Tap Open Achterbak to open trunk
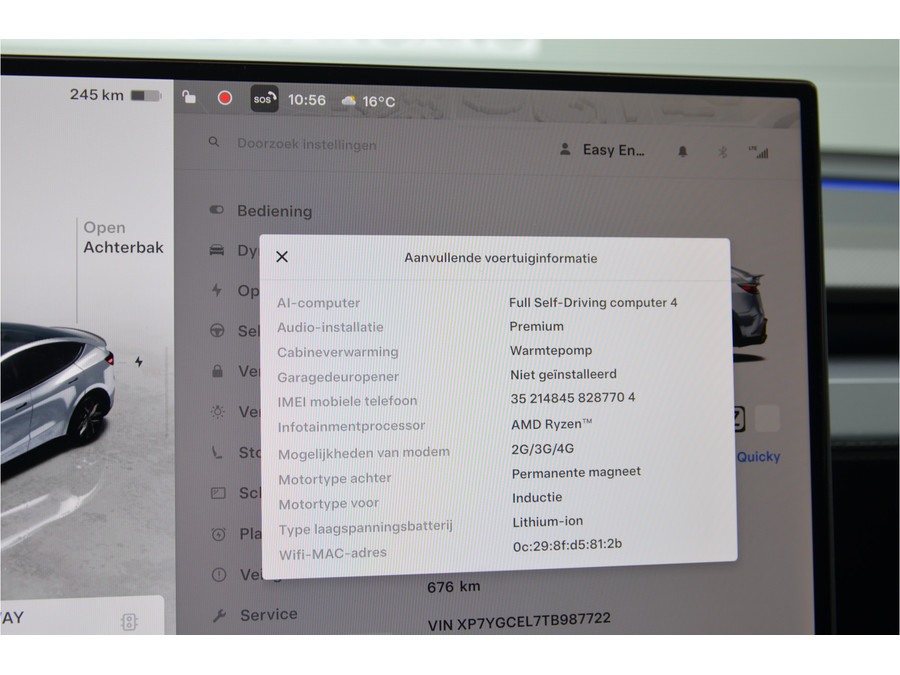900x675 pixels. coord(123,238)
